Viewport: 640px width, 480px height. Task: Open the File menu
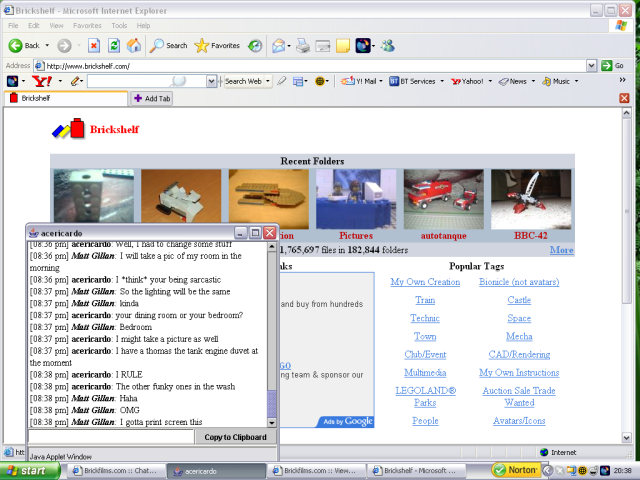(x=13, y=25)
